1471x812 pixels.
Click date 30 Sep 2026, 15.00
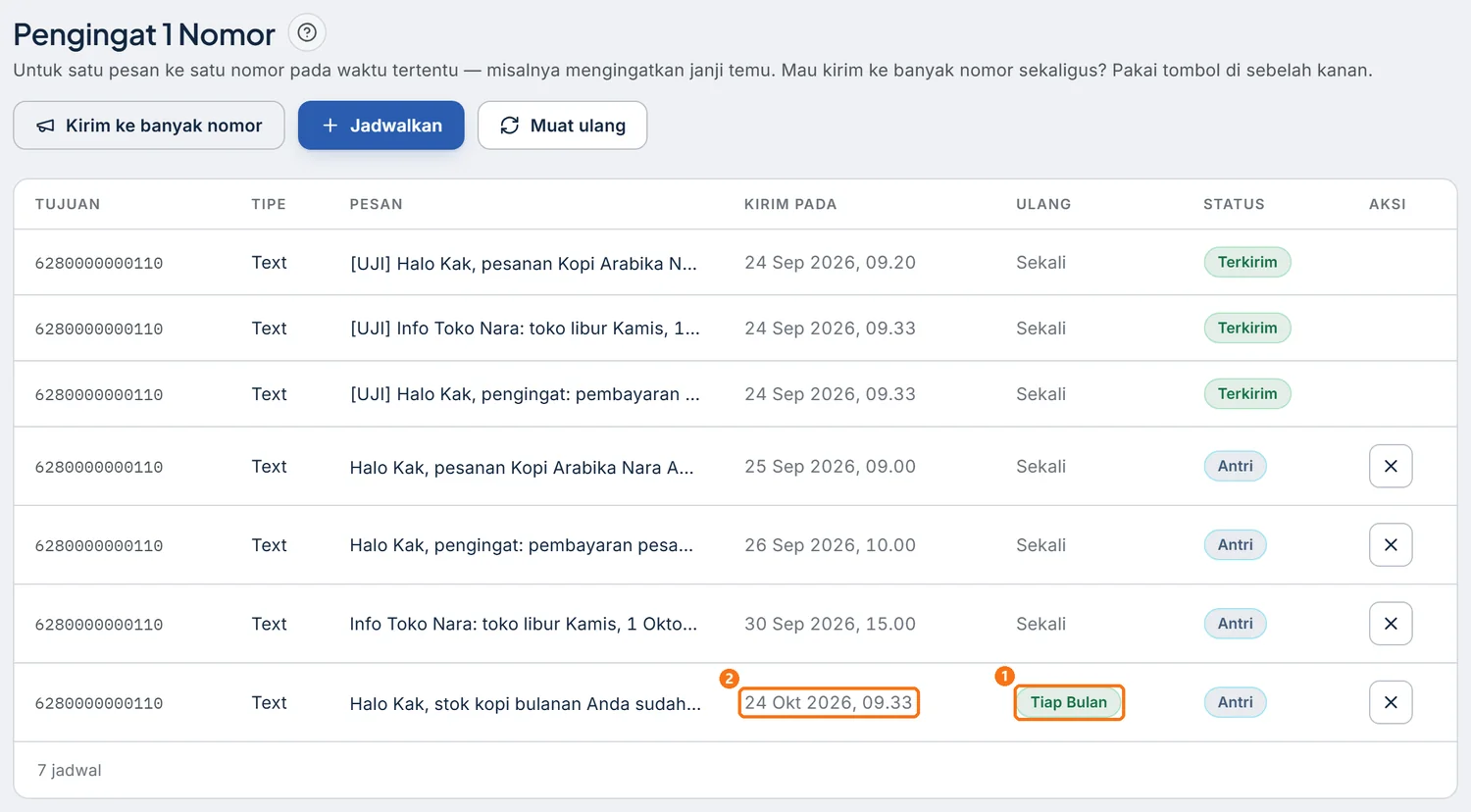pyautogui.click(x=830, y=624)
